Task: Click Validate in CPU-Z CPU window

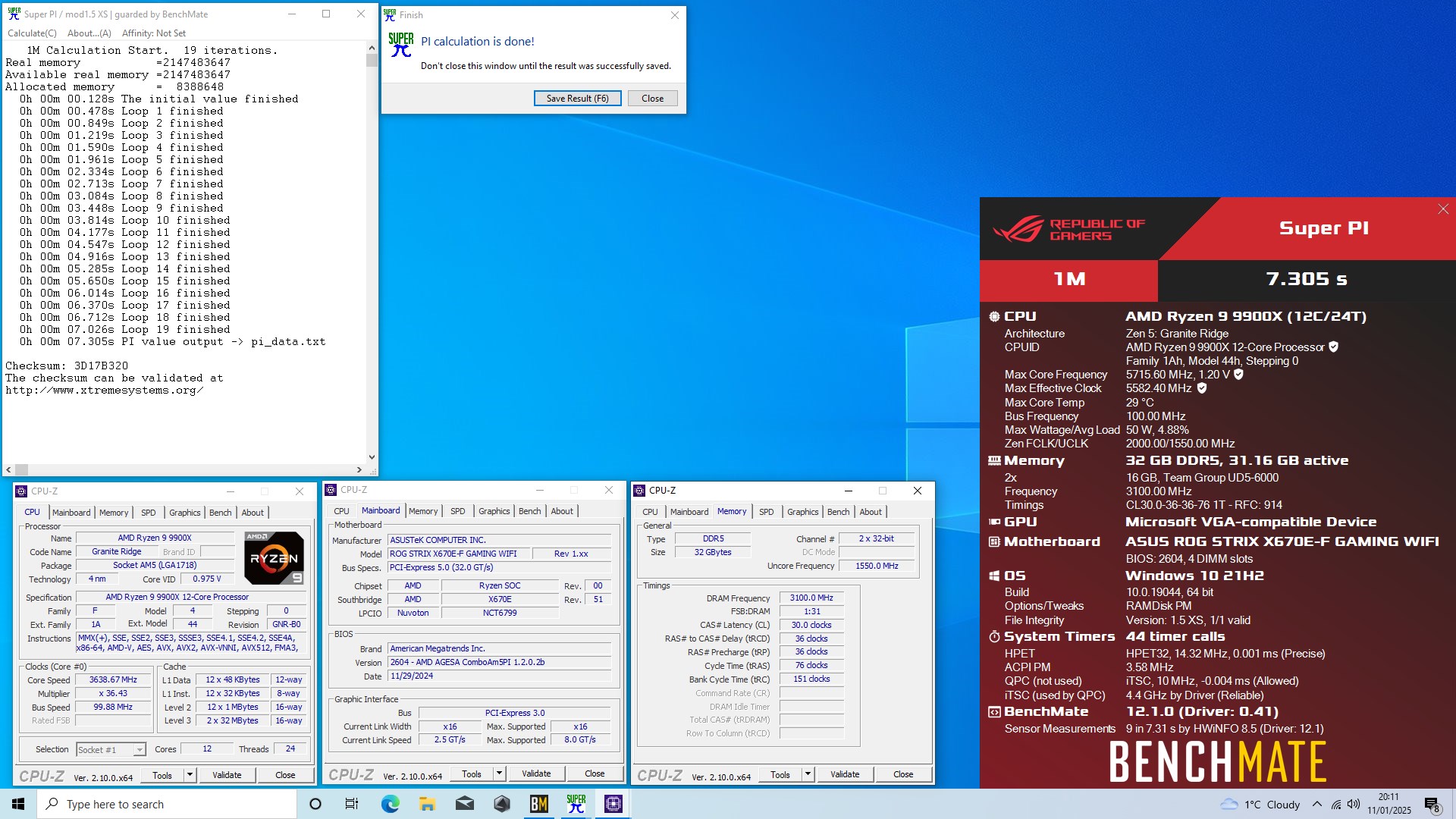Action: (227, 775)
